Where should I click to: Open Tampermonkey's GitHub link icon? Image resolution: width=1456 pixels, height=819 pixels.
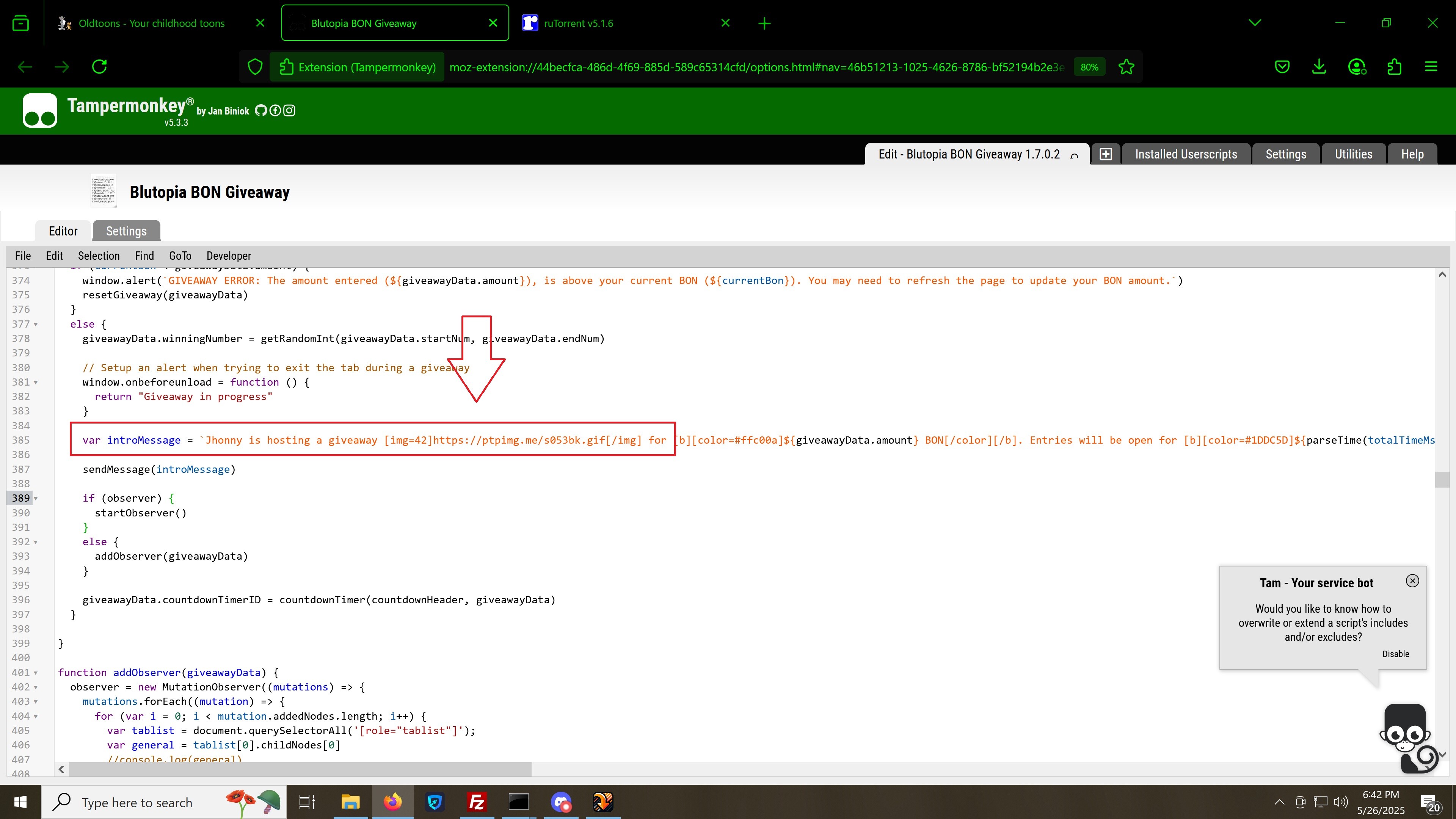pos(260,110)
